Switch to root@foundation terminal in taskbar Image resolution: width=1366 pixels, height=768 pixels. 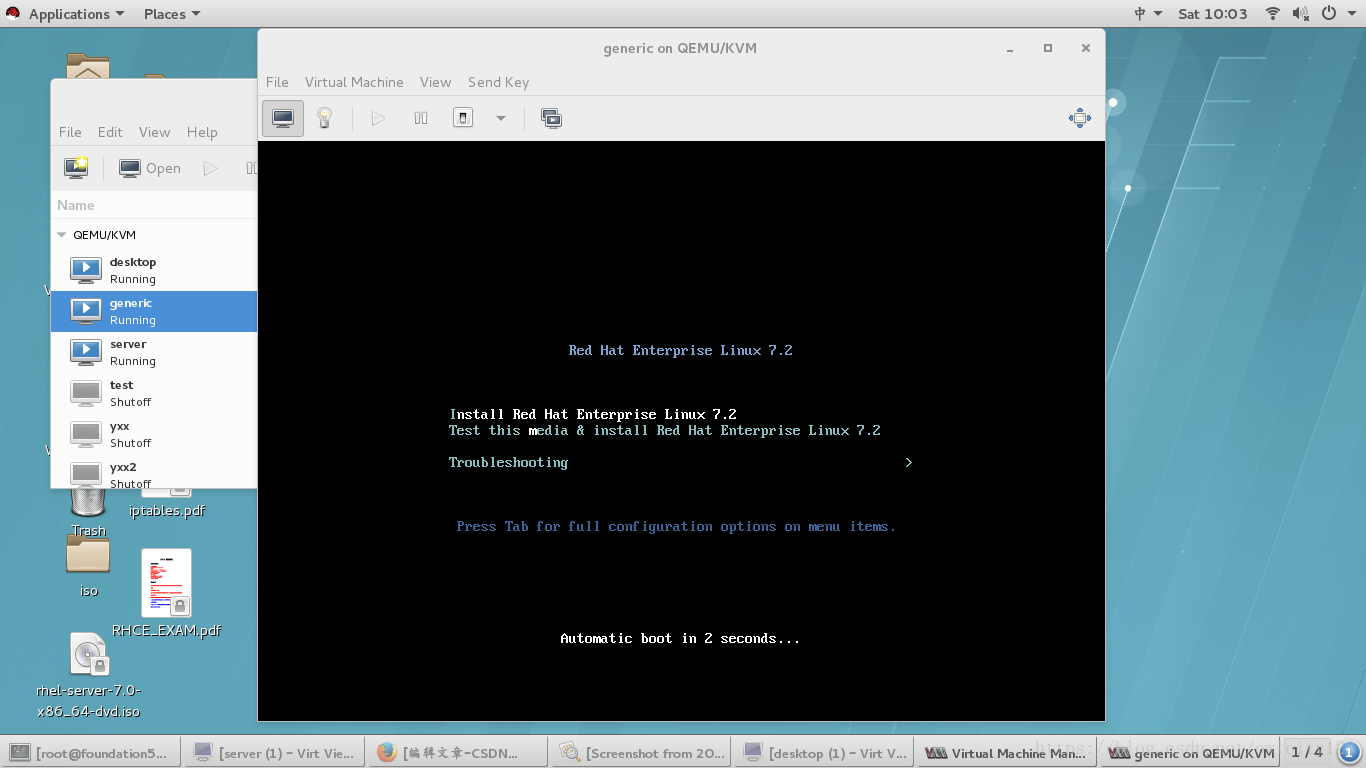click(x=92, y=753)
